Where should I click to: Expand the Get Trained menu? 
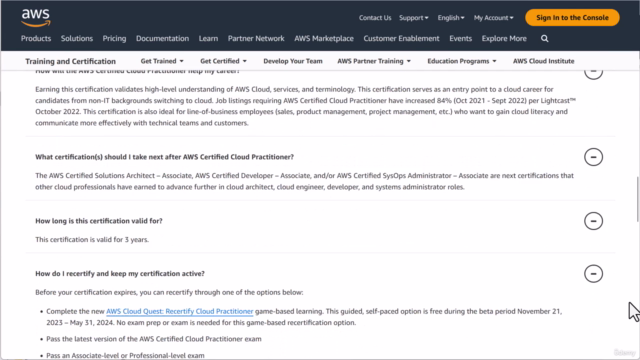tap(162, 61)
